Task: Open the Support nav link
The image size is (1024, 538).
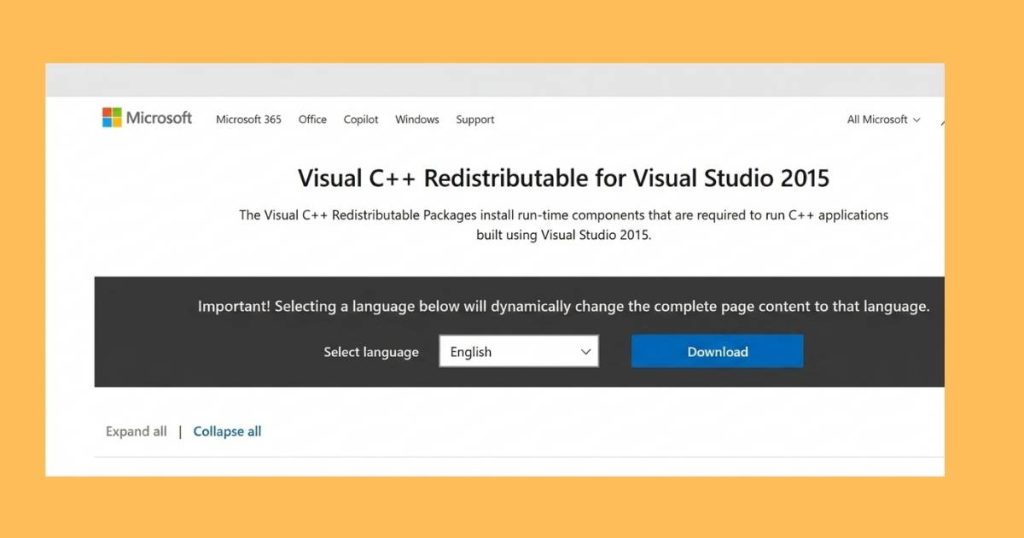Action: 475,119
